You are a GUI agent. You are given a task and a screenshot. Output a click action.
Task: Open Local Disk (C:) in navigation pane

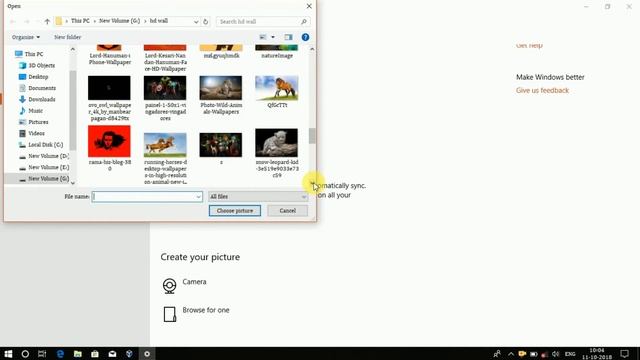(45, 145)
